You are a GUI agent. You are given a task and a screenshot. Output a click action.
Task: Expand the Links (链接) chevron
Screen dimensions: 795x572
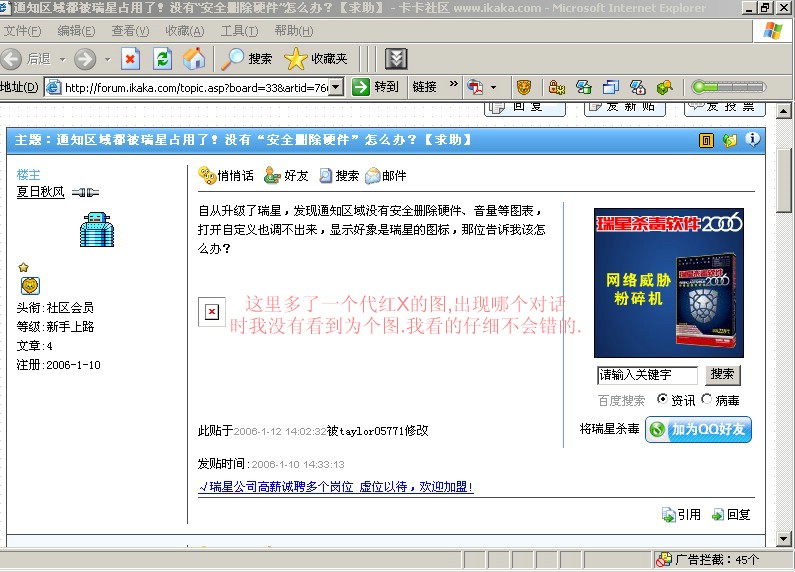[454, 84]
